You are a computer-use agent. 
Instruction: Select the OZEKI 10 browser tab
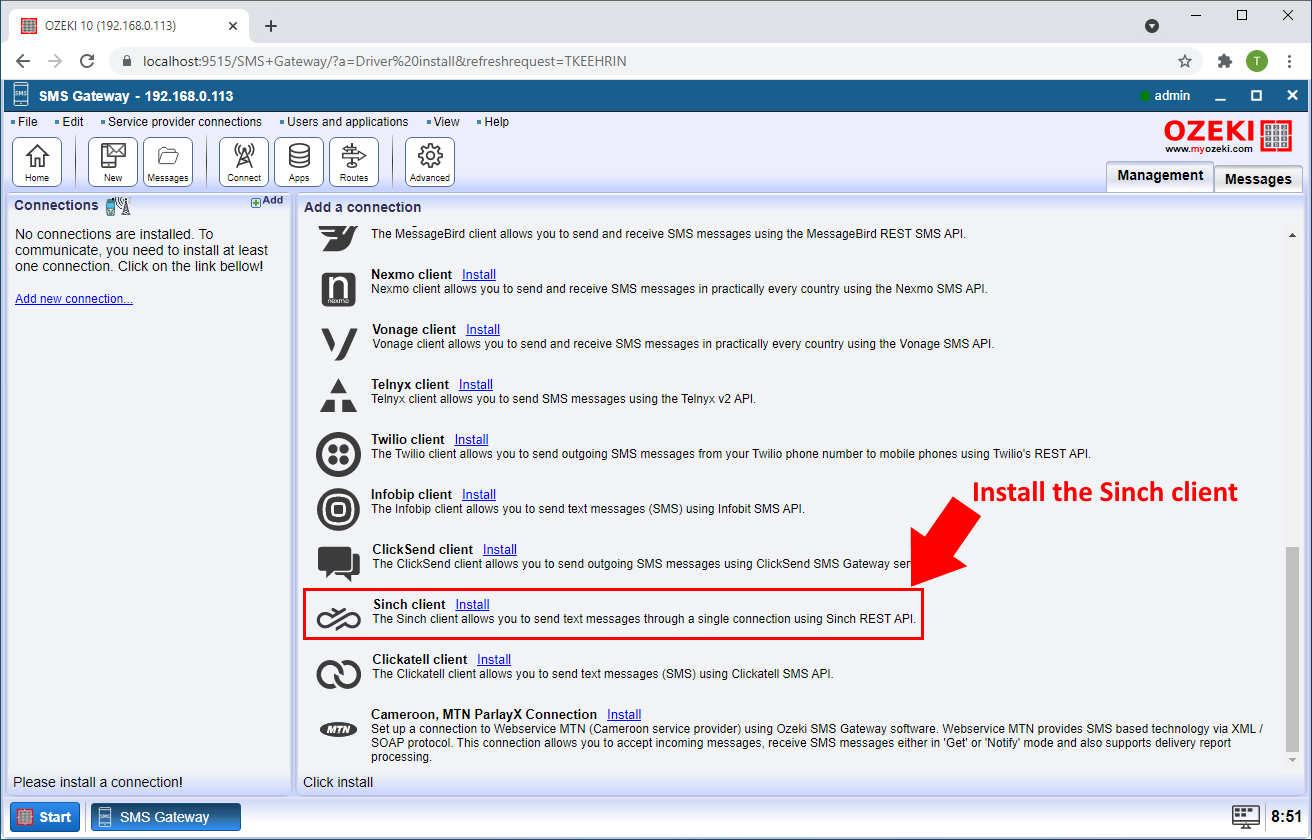point(127,26)
